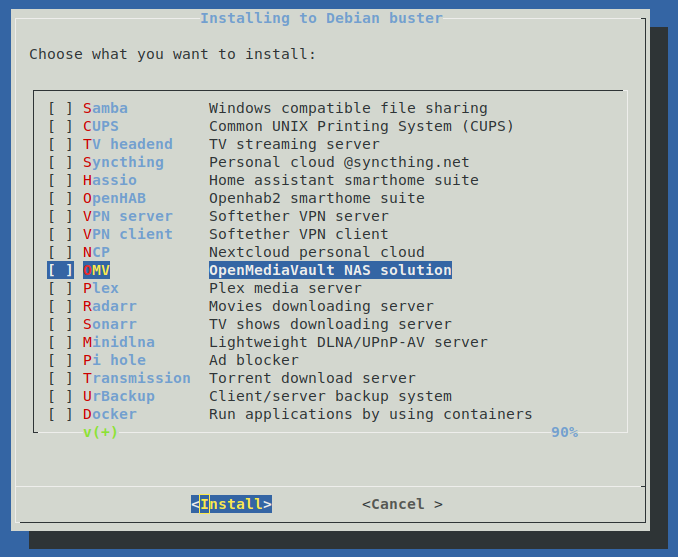Screen dimensions: 678x557
Task: Enable the UrBackup checkbox
Action: [61, 397]
